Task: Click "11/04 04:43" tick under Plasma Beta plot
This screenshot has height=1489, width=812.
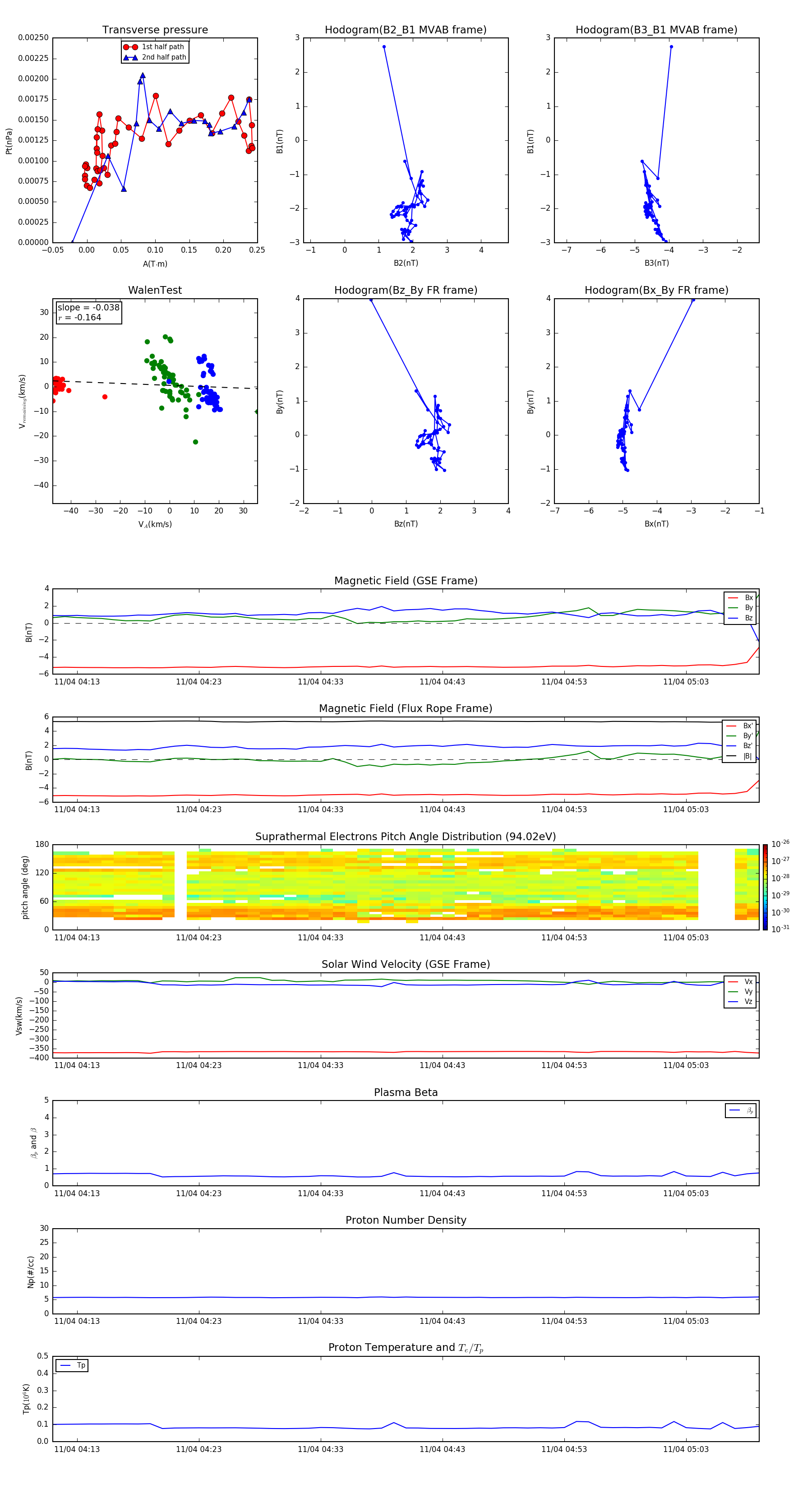Action: click(442, 1193)
